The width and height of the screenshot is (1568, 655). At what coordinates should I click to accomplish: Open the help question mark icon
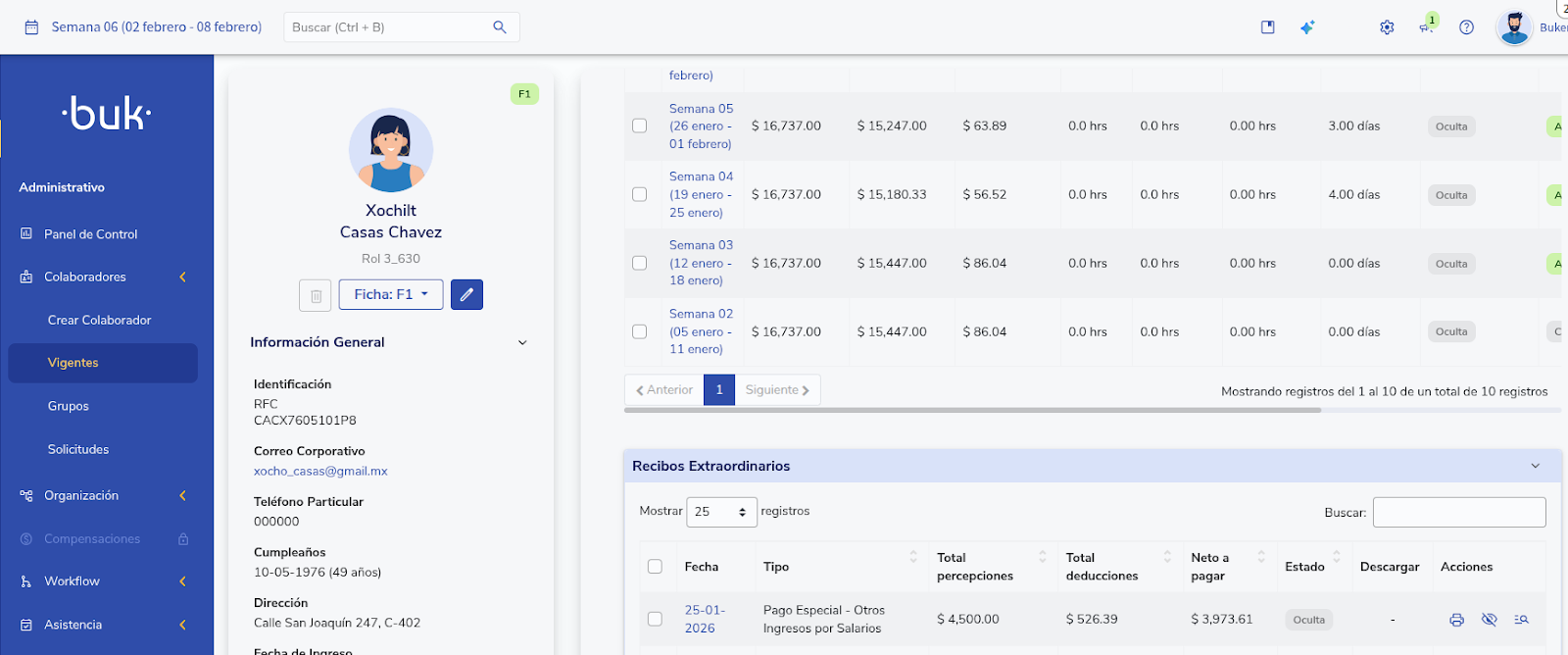[x=1466, y=27]
